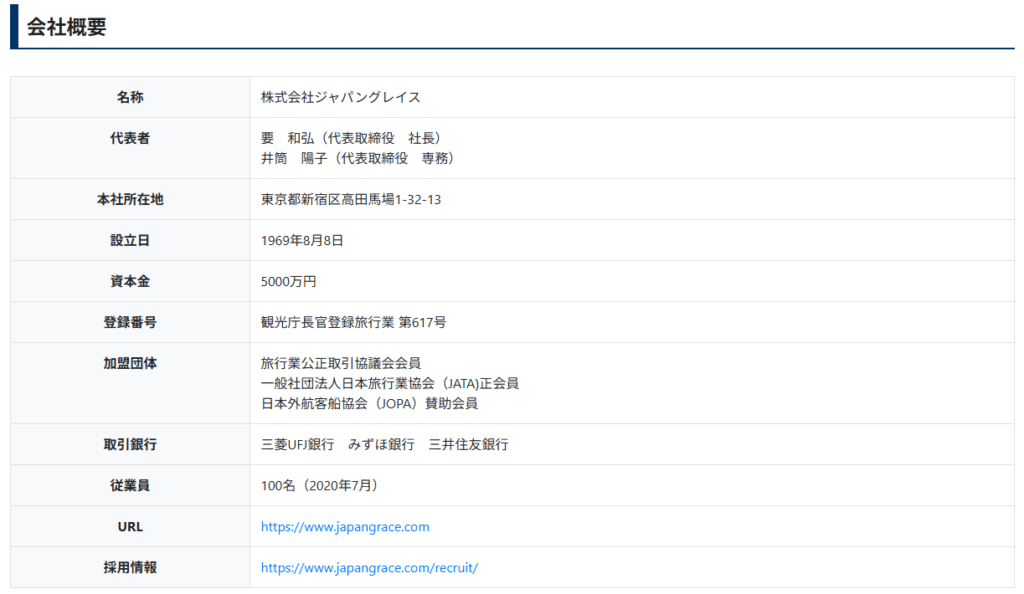1024x594 pixels.
Task: Click the 名称 row label
Action: 130,98
